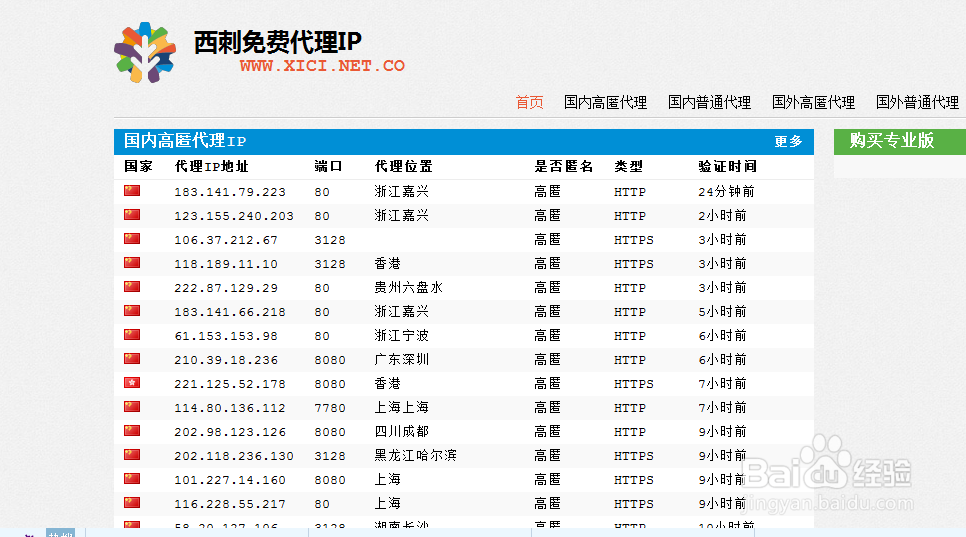Click the flag icon beside 222.87.129.29
Viewport: 966px width, 537px height.
click(132, 286)
